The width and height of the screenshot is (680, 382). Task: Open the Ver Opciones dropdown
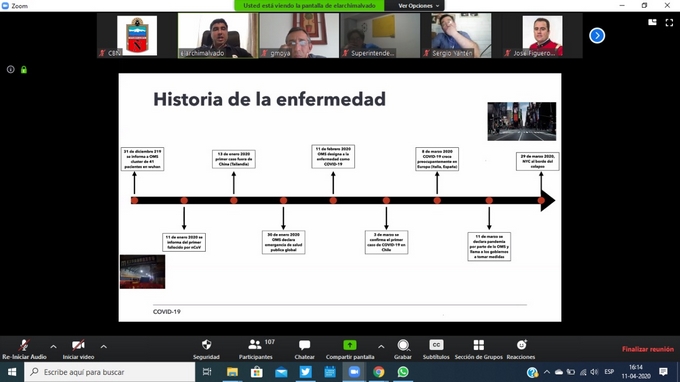pos(418,6)
